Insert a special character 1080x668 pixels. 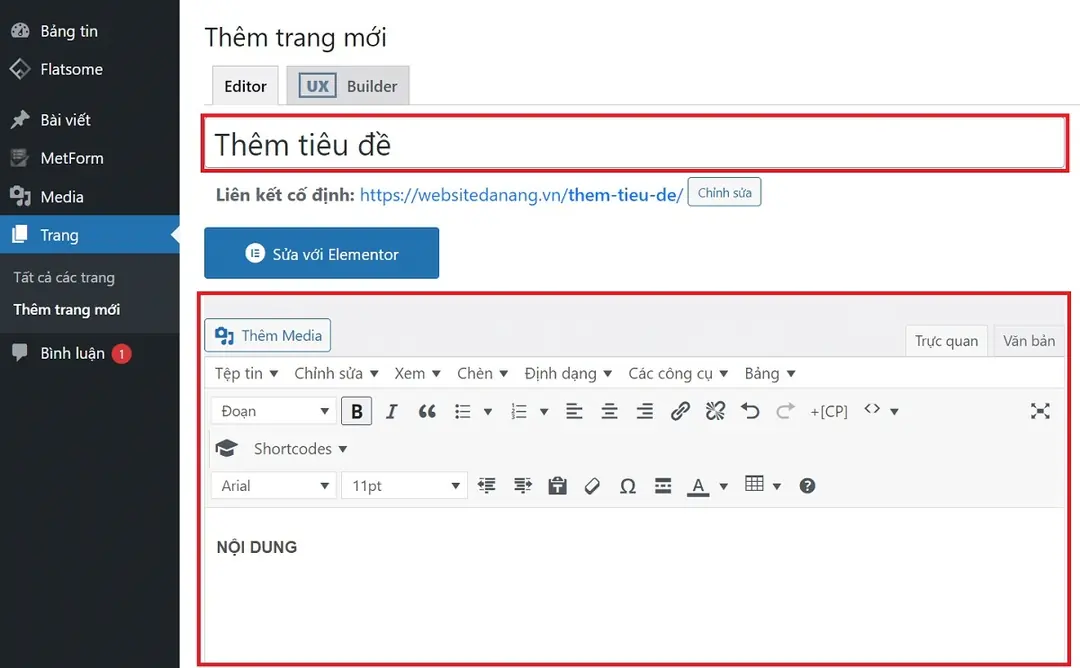pos(627,485)
